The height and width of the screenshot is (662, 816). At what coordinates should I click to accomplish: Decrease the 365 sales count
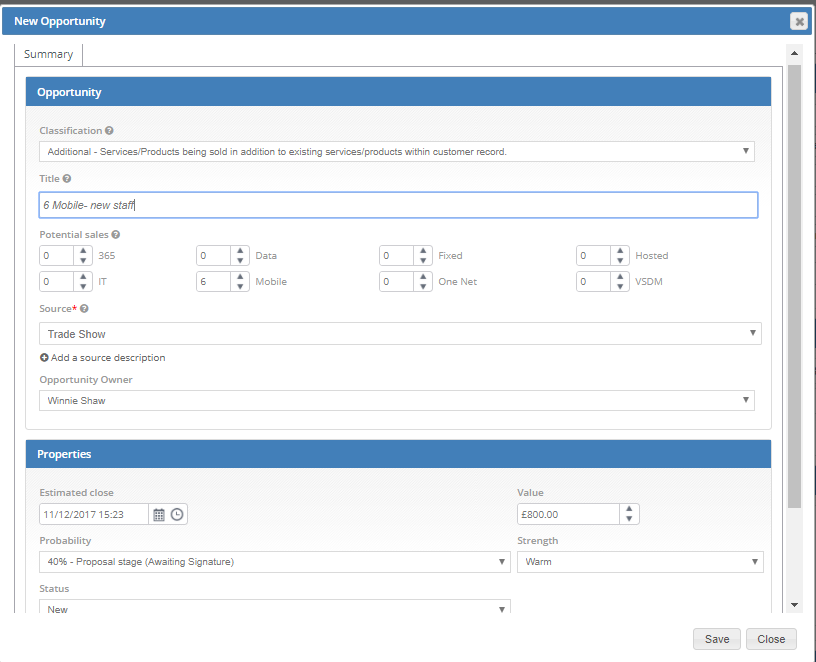pos(83,260)
